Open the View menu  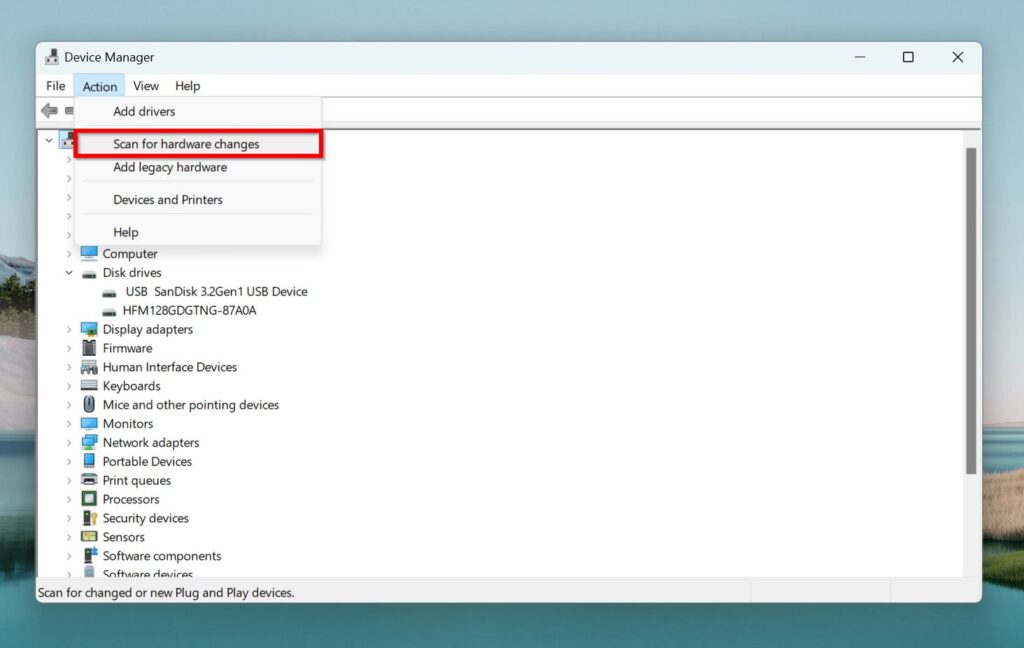[x=146, y=86]
